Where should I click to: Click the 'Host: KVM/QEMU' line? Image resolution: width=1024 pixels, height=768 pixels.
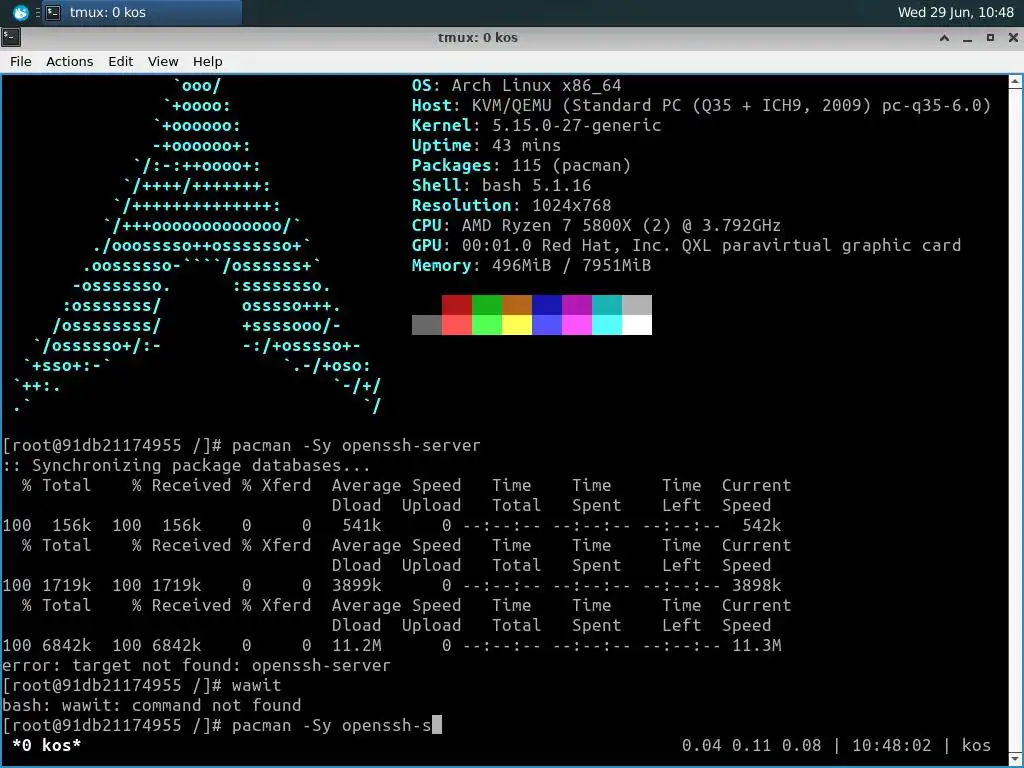tap(701, 106)
